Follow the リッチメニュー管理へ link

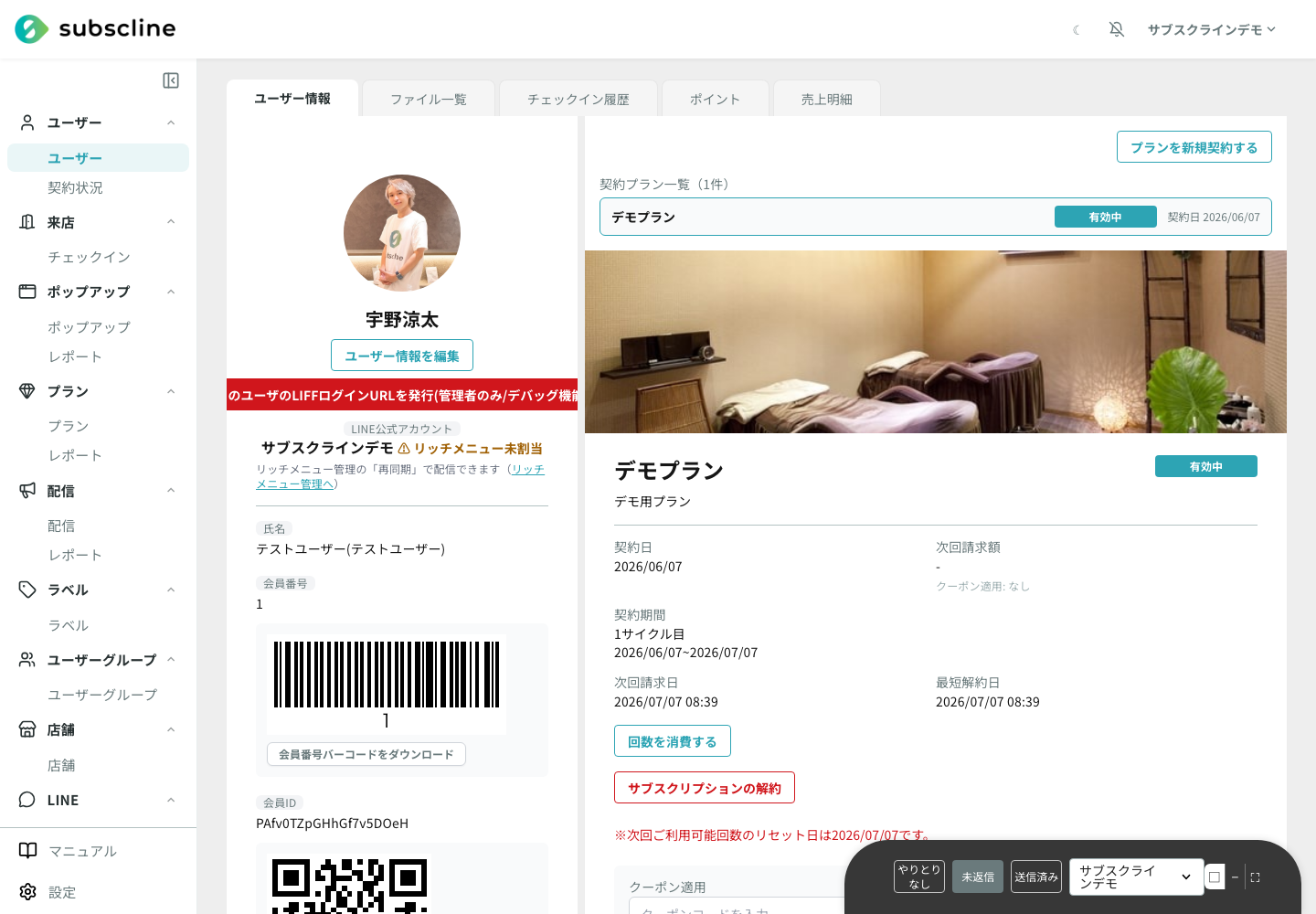pyautogui.click(x=400, y=476)
